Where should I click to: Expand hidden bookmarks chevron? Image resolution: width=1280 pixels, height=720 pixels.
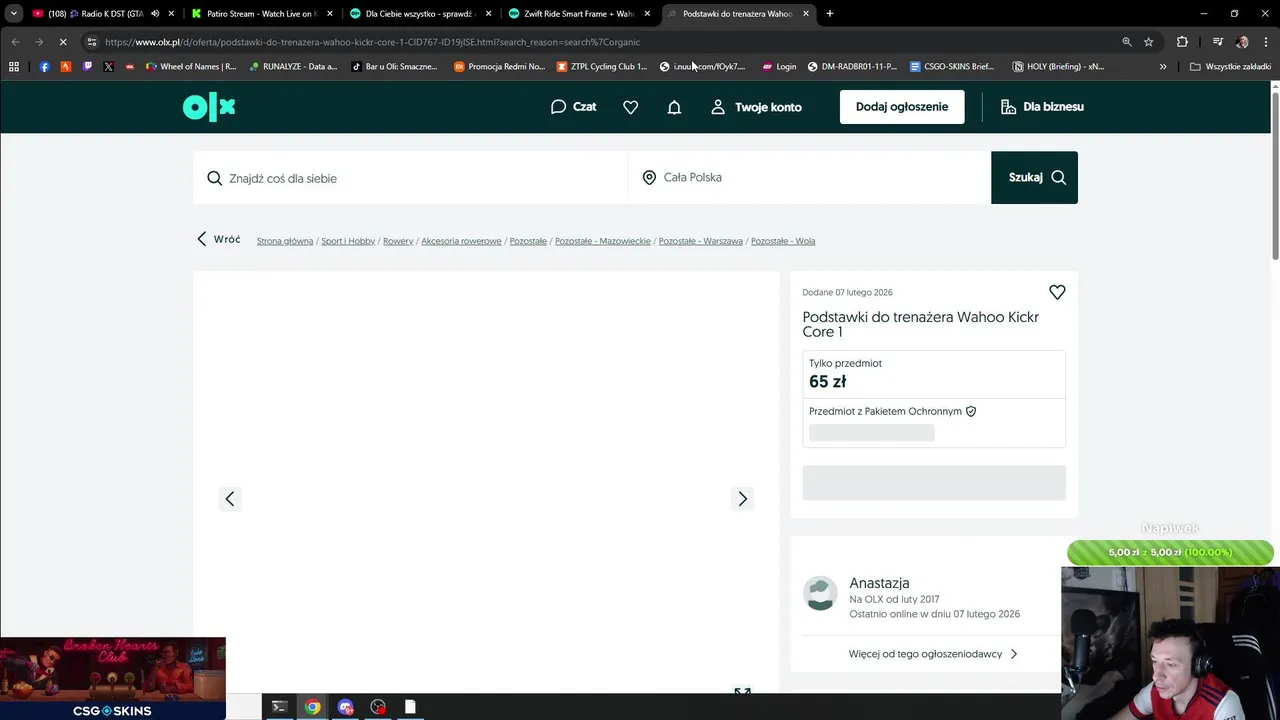tap(1163, 67)
